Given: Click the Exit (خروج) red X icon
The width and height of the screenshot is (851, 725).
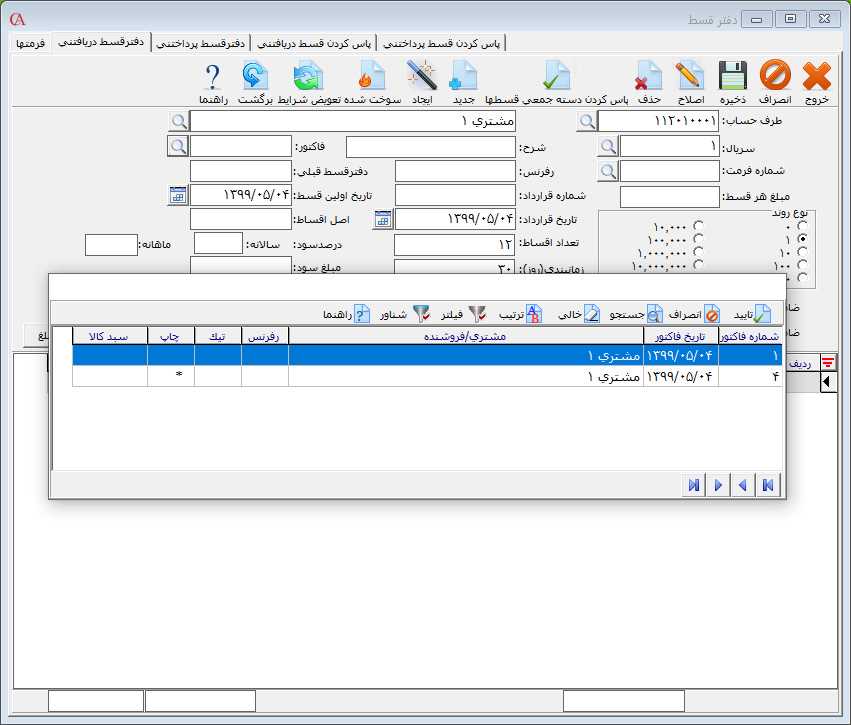Looking at the screenshot, I should (816, 76).
